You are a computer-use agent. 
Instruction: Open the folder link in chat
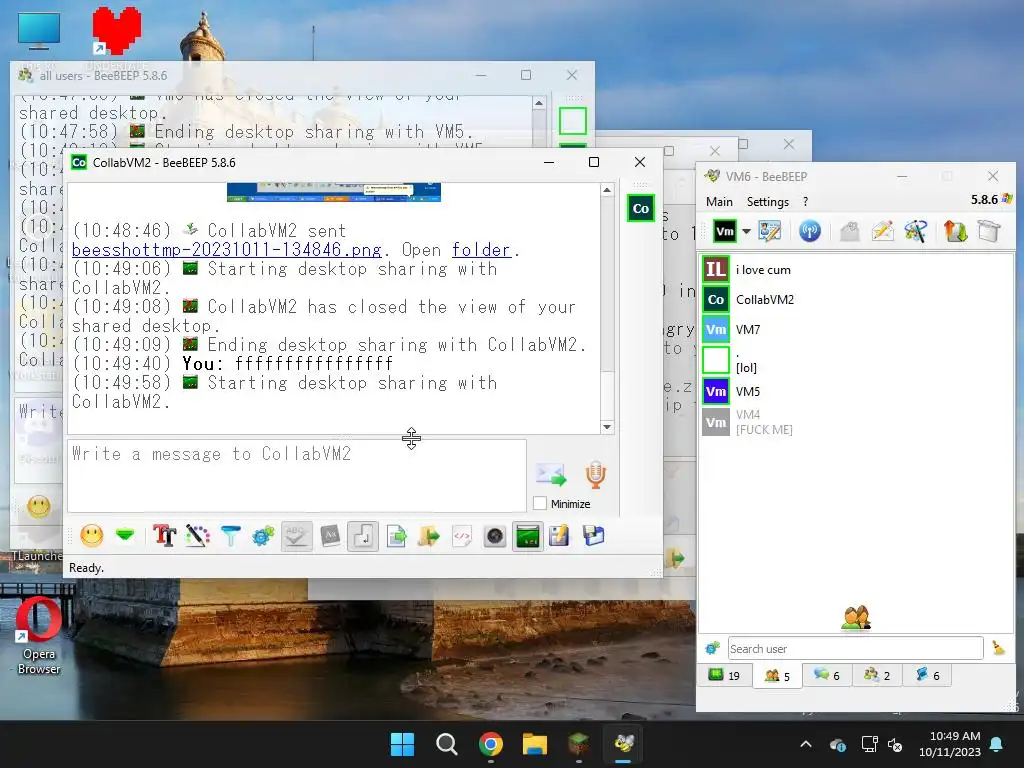coord(481,249)
